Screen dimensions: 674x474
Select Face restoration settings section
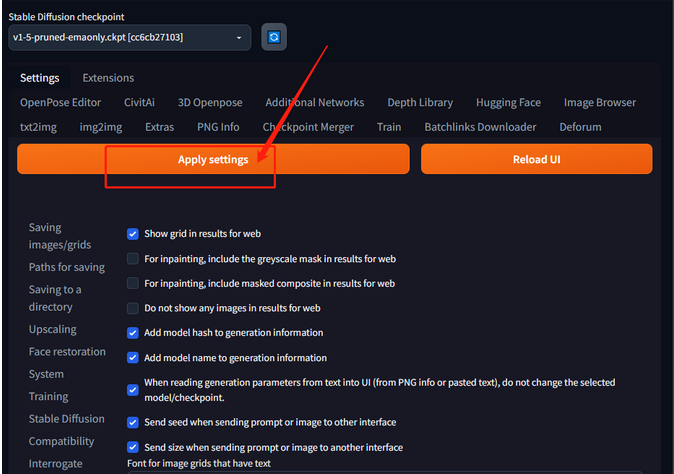coord(67,352)
